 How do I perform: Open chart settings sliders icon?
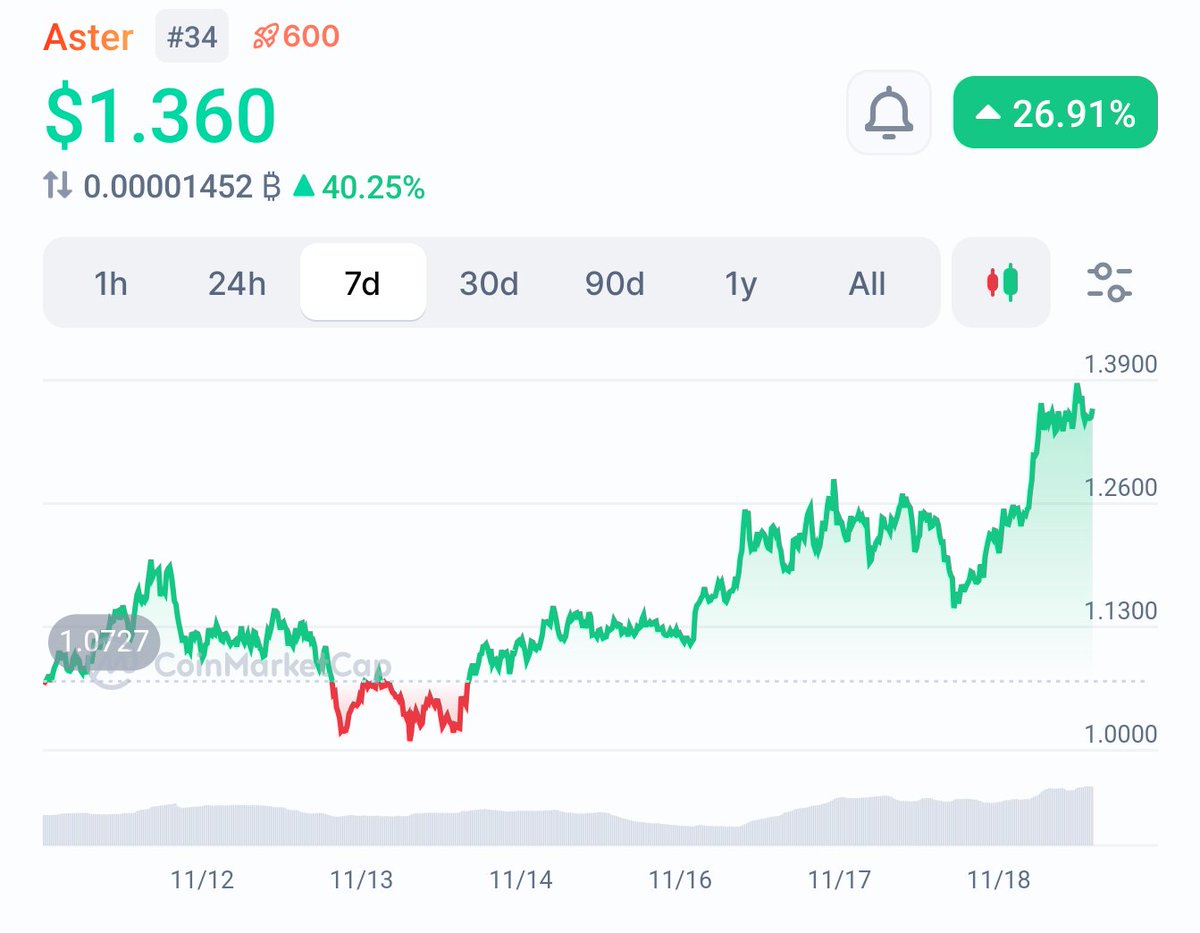point(1110,283)
